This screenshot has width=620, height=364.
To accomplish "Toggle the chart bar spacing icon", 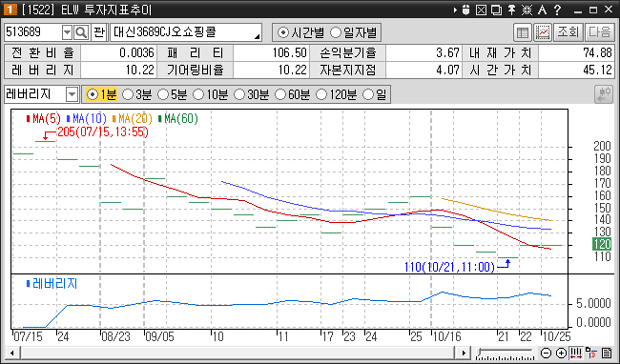I will (576, 353).
